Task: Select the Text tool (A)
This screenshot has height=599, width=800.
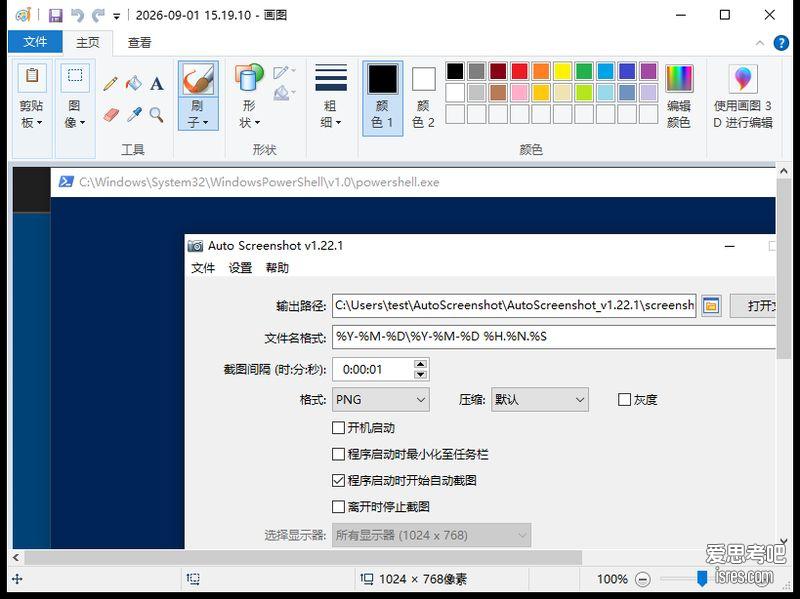Action: 157,83
